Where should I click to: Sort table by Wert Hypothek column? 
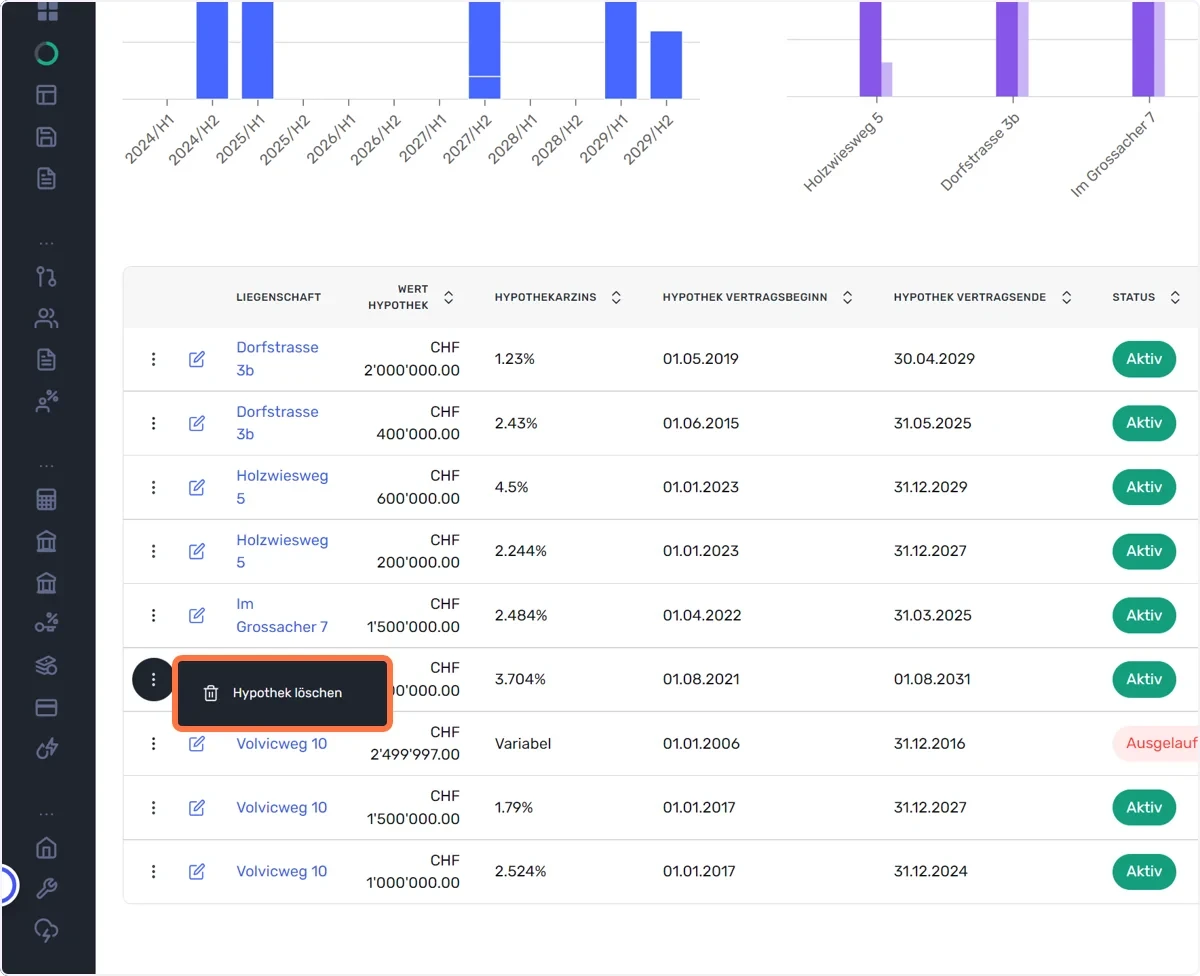point(449,297)
